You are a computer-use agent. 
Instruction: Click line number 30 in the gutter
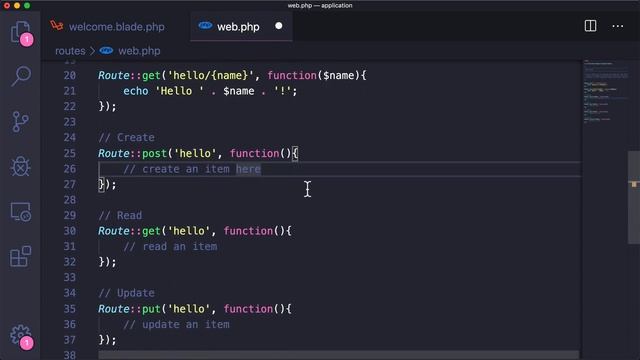pos(70,231)
